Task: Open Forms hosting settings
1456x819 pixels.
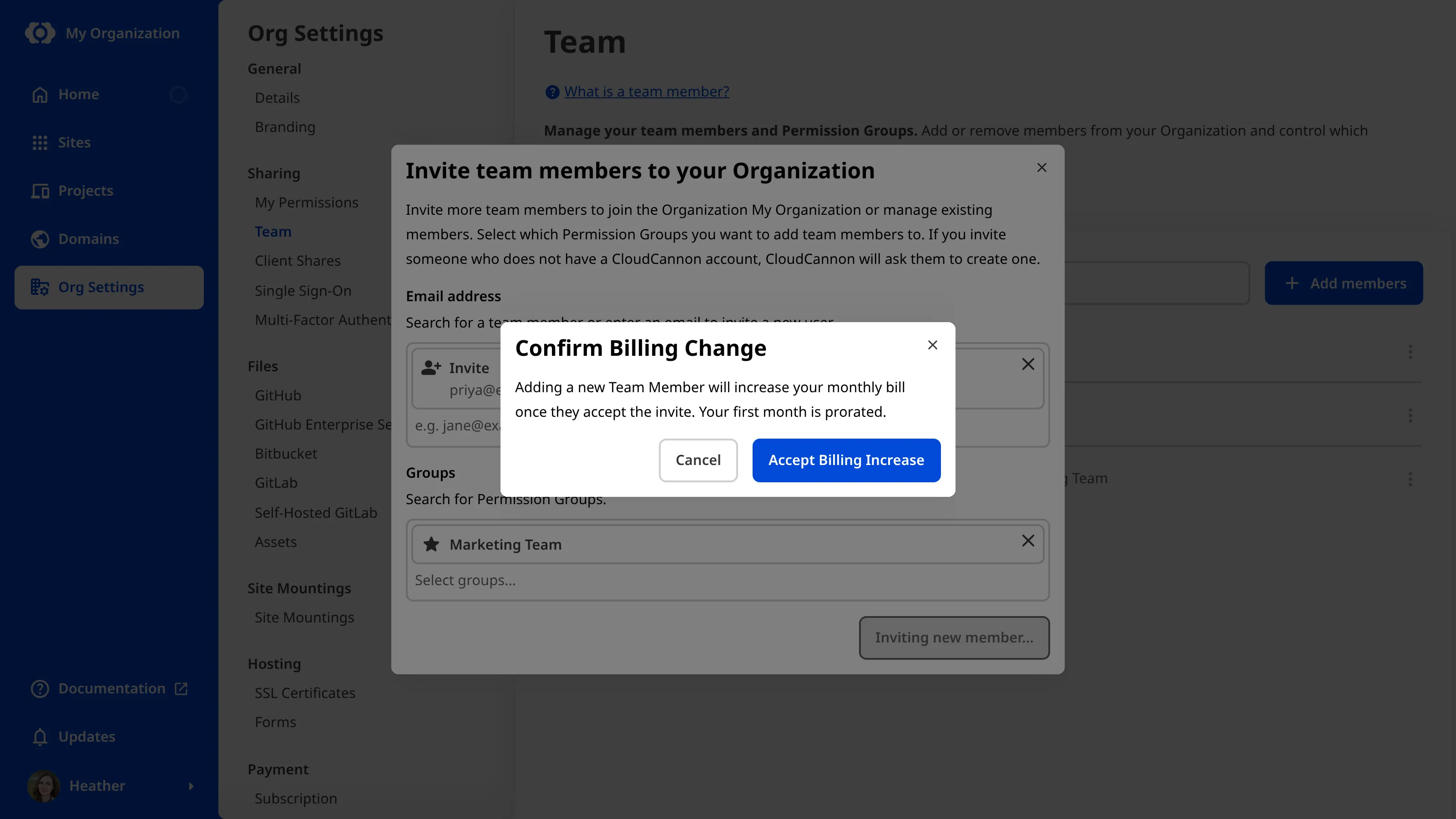Action: click(275, 722)
